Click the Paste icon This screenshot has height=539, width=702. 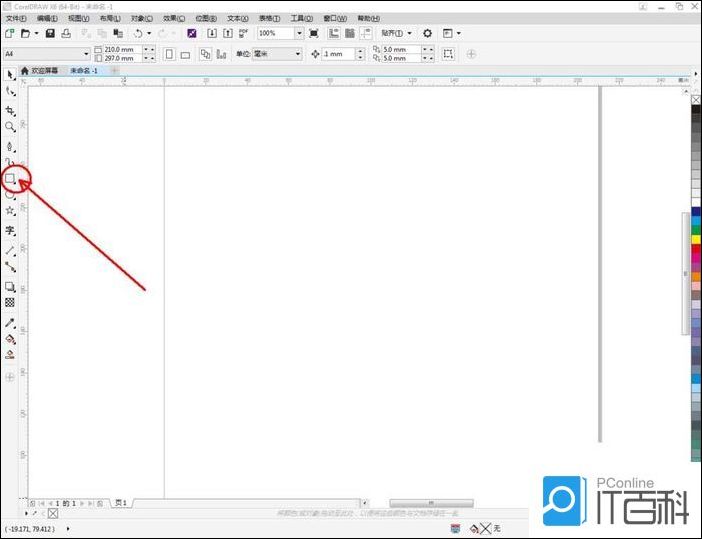click(118, 33)
